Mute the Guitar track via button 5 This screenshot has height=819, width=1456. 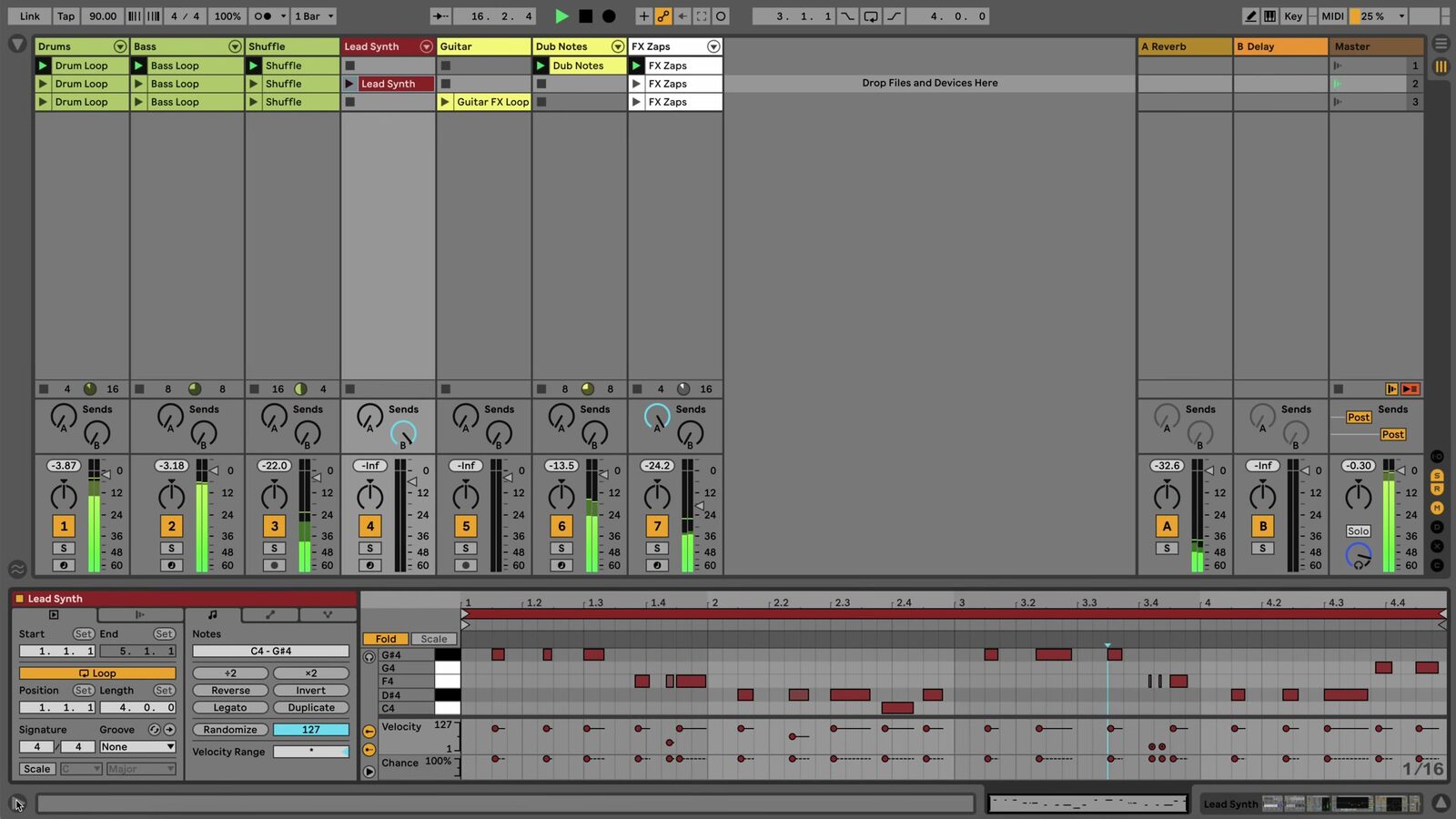coord(466,526)
